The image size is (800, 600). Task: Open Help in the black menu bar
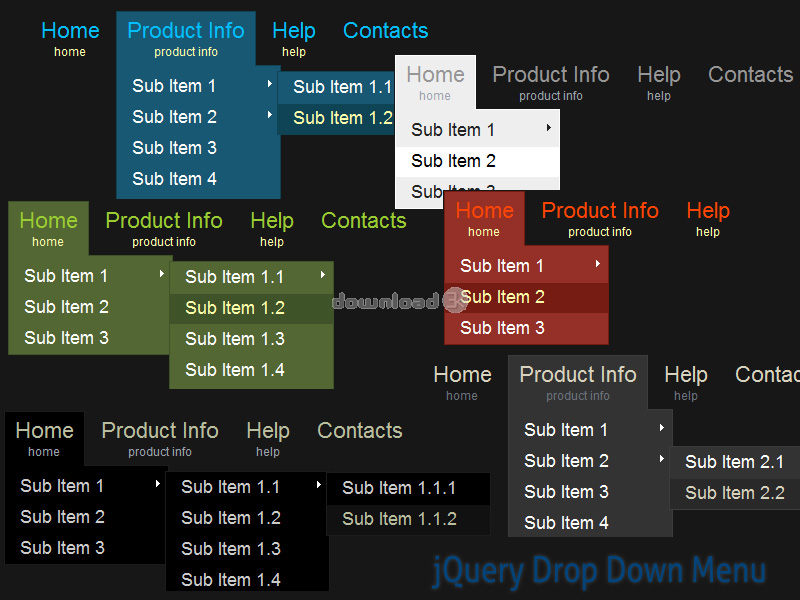pos(268,438)
